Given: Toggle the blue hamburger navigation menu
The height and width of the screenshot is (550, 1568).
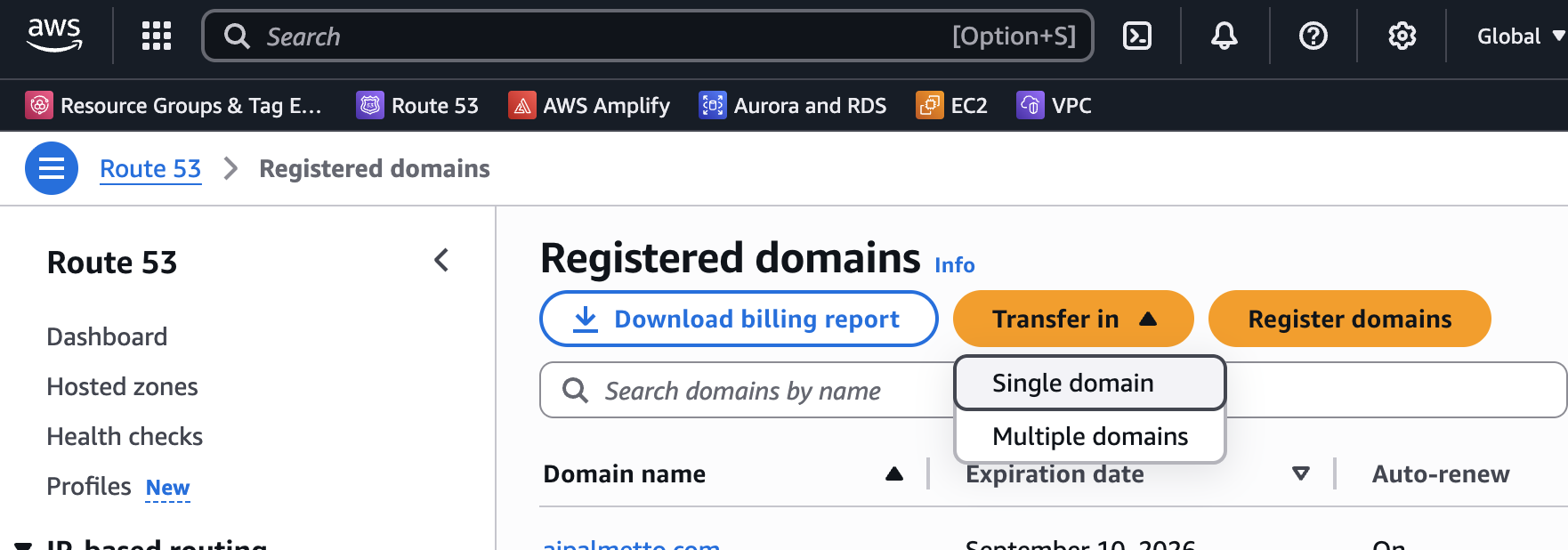Looking at the screenshot, I should pos(52,168).
